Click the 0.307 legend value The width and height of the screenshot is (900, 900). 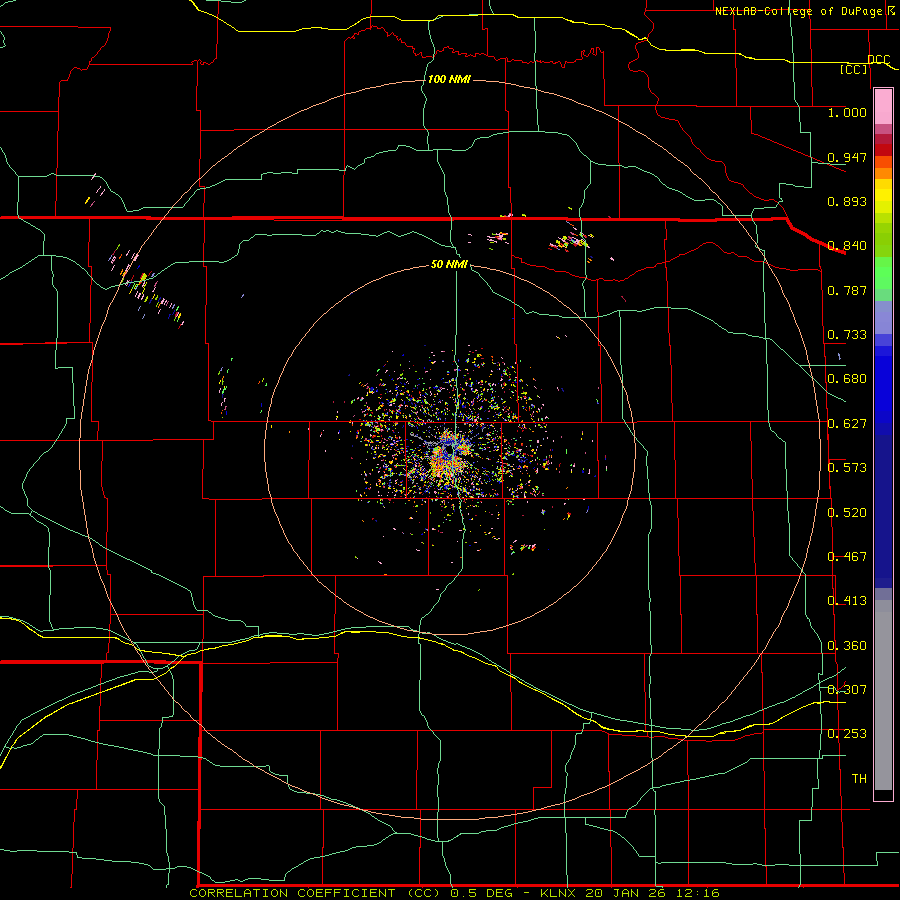(847, 690)
